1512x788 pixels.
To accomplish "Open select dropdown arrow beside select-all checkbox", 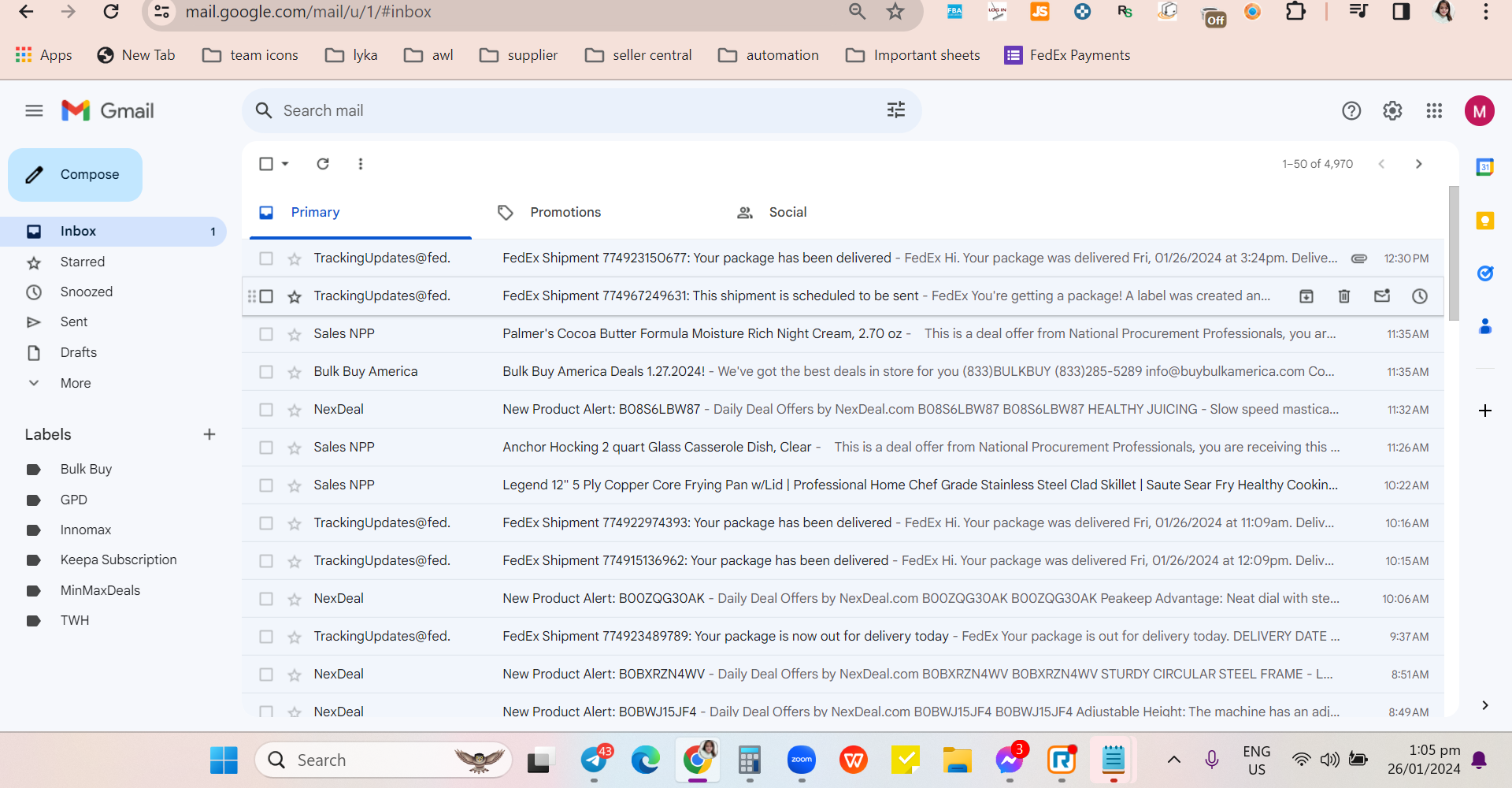I will pyautogui.click(x=285, y=164).
